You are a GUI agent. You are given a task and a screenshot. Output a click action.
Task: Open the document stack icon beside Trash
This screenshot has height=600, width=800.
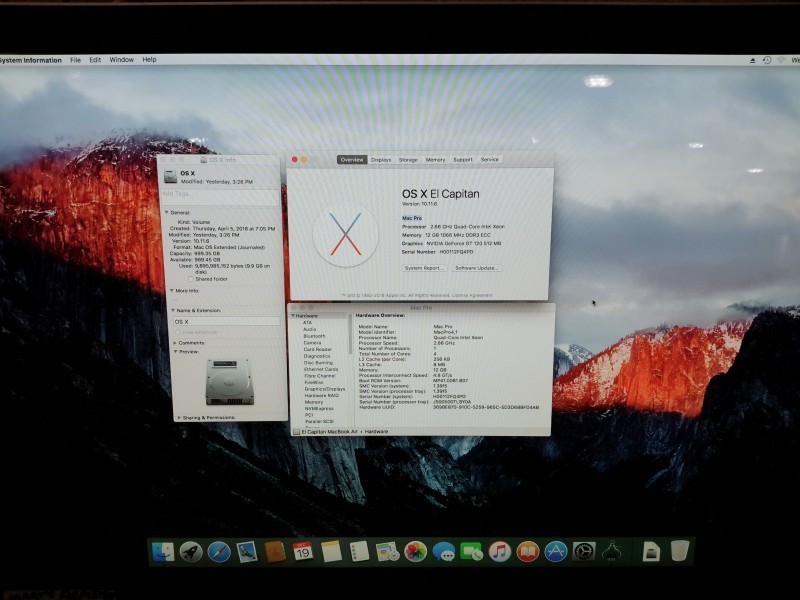pyautogui.click(x=652, y=552)
